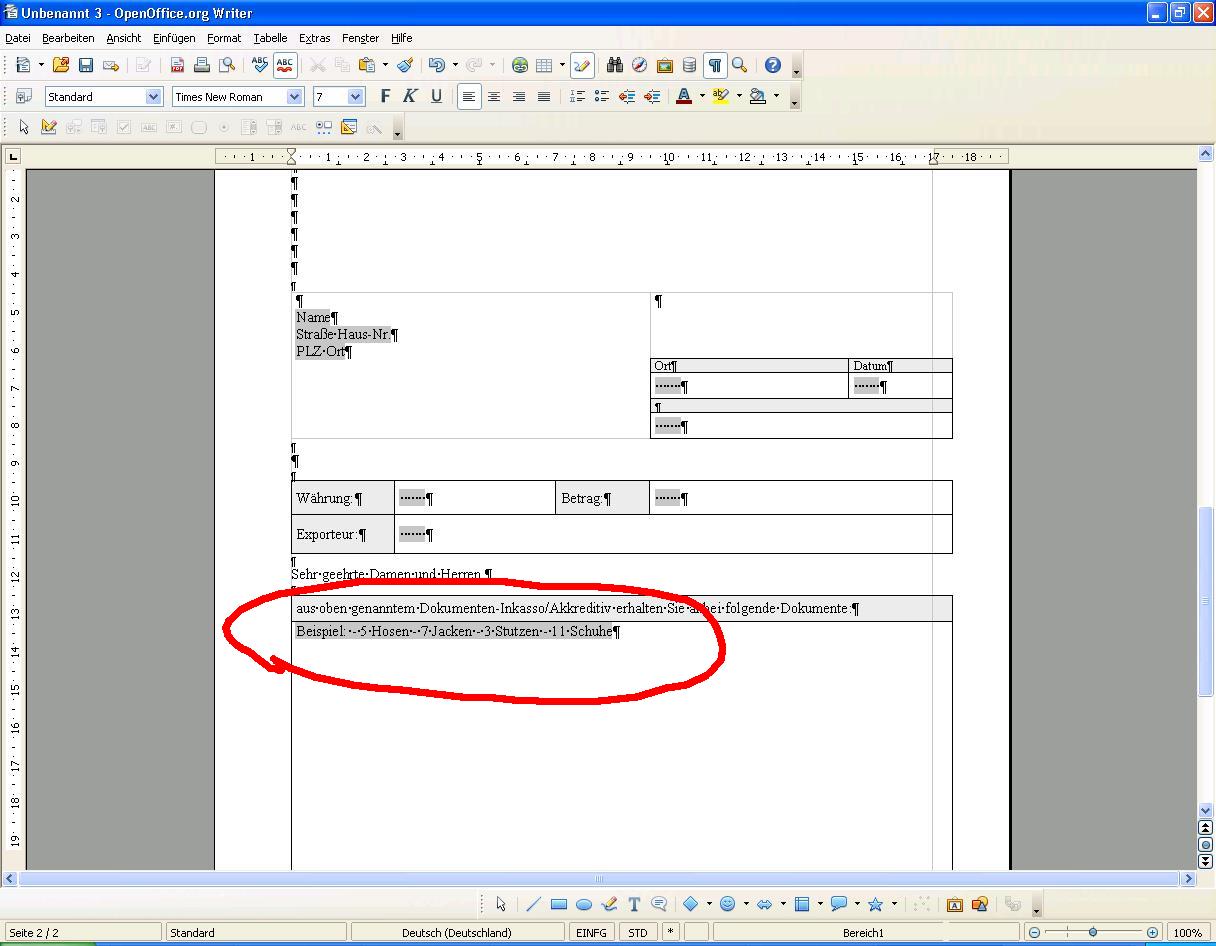Toggle bold F formatting button
1216x946 pixels.
pyautogui.click(x=385, y=96)
